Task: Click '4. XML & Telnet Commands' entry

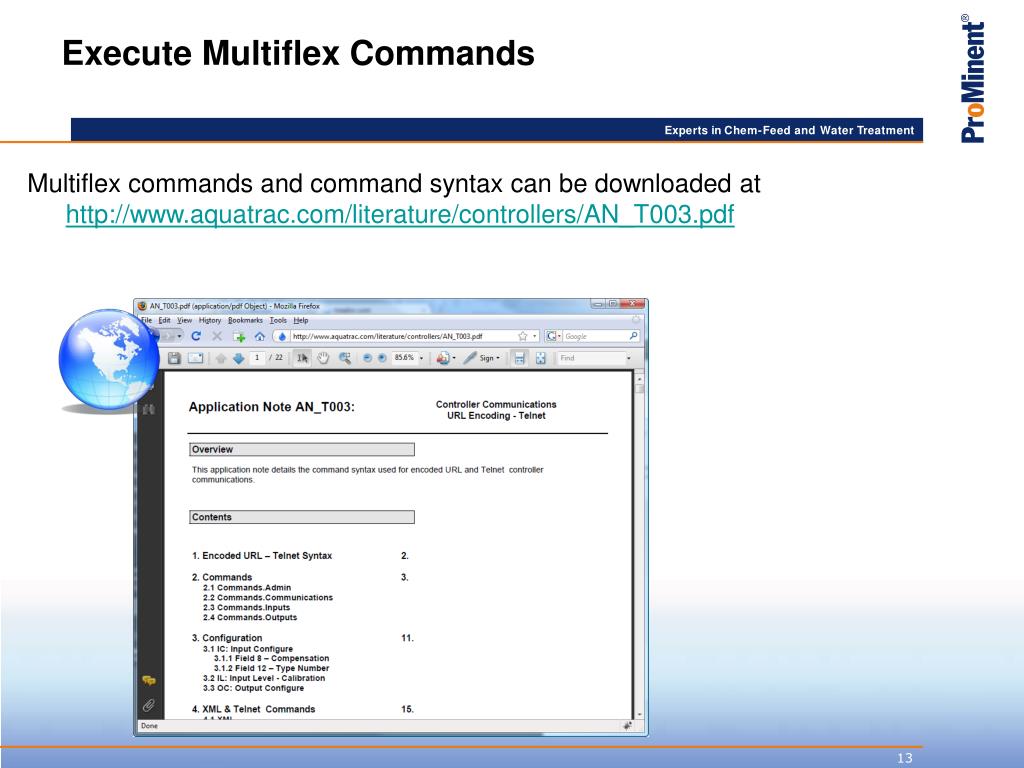Action: (253, 709)
